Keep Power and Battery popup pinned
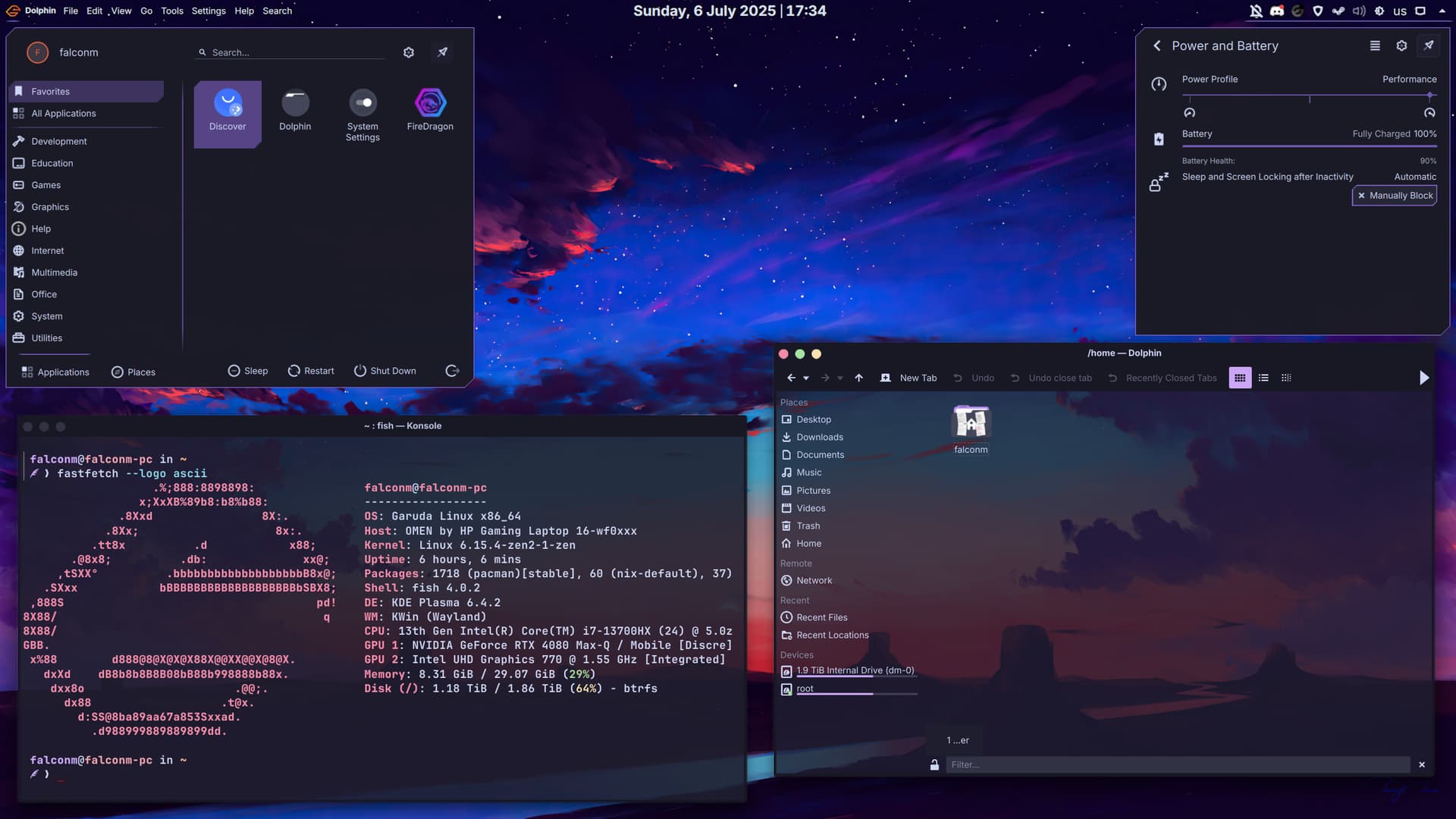 tap(1429, 45)
